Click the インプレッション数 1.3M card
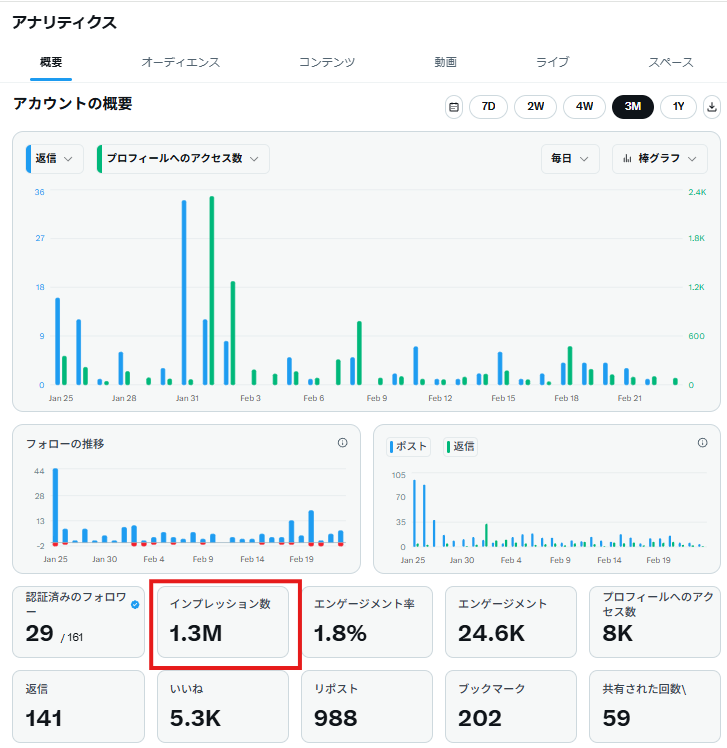The image size is (727, 748). (x=223, y=622)
